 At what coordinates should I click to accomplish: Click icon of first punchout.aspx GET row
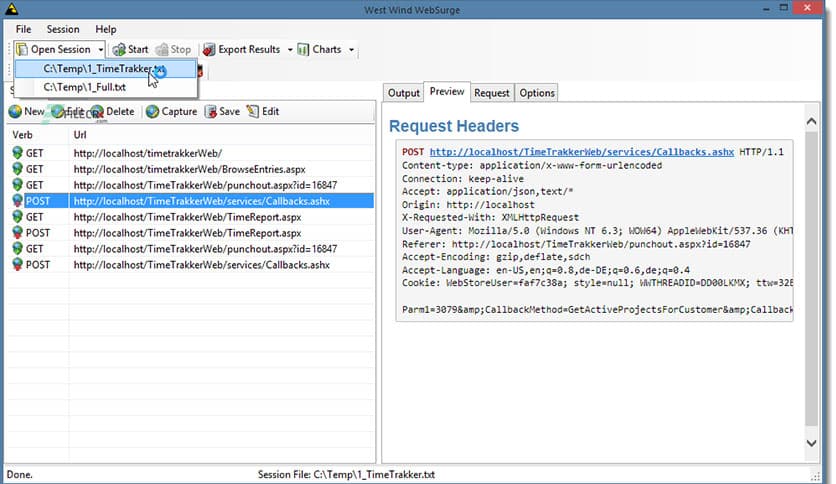[x=18, y=185]
